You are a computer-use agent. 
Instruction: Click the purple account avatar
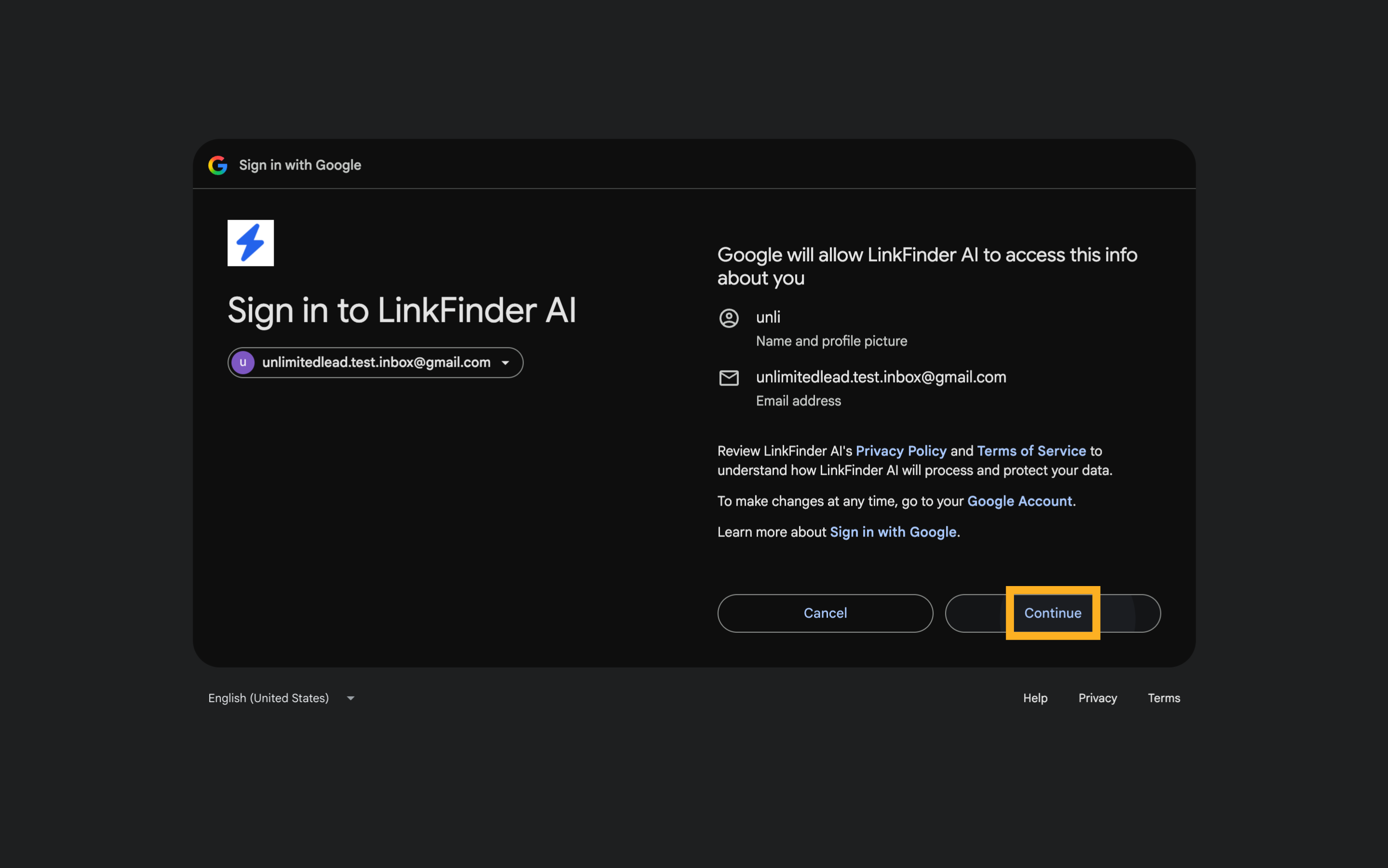pos(243,362)
